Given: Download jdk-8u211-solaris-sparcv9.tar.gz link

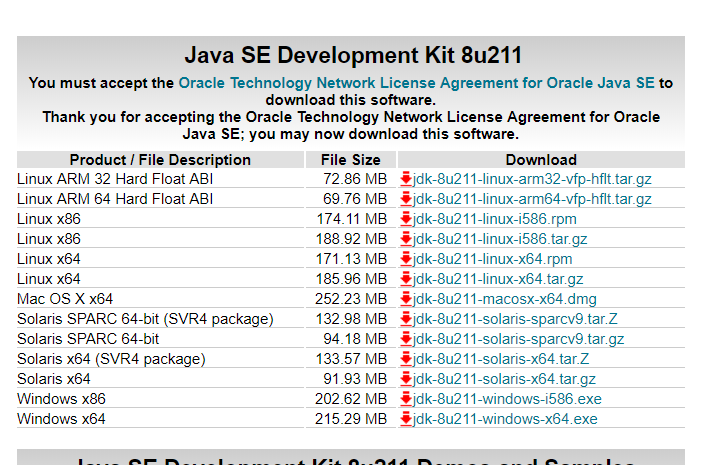Looking at the screenshot, I should pos(519,339).
